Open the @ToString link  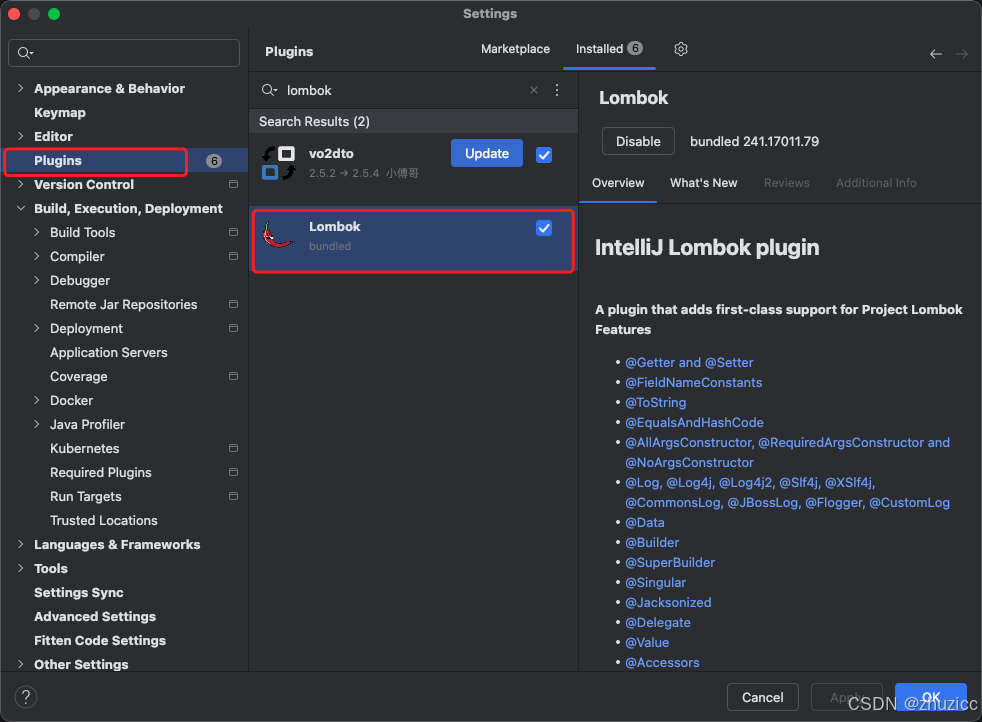(x=655, y=403)
